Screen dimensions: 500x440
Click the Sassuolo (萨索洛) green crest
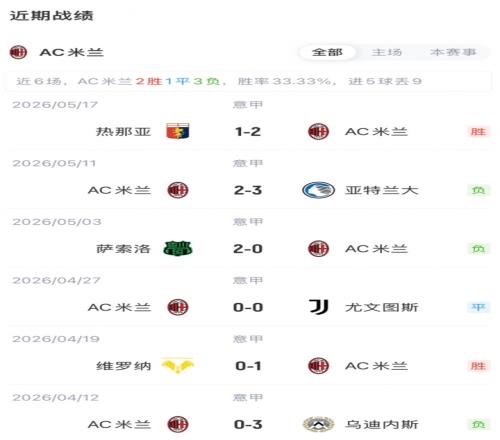pyautogui.click(x=178, y=249)
